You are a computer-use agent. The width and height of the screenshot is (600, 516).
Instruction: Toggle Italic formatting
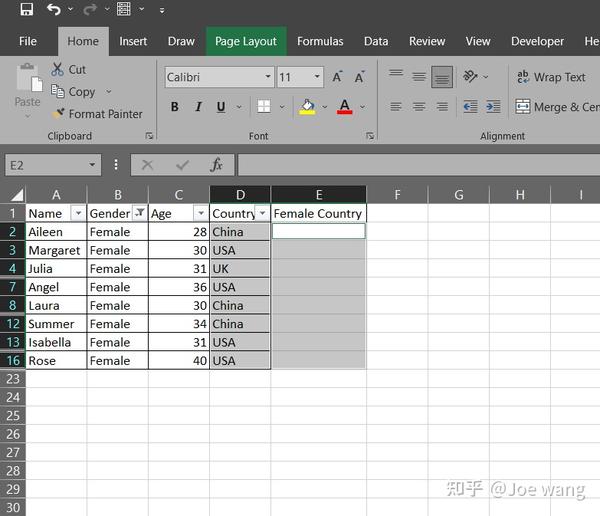pyautogui.click(x=198, y=106)
